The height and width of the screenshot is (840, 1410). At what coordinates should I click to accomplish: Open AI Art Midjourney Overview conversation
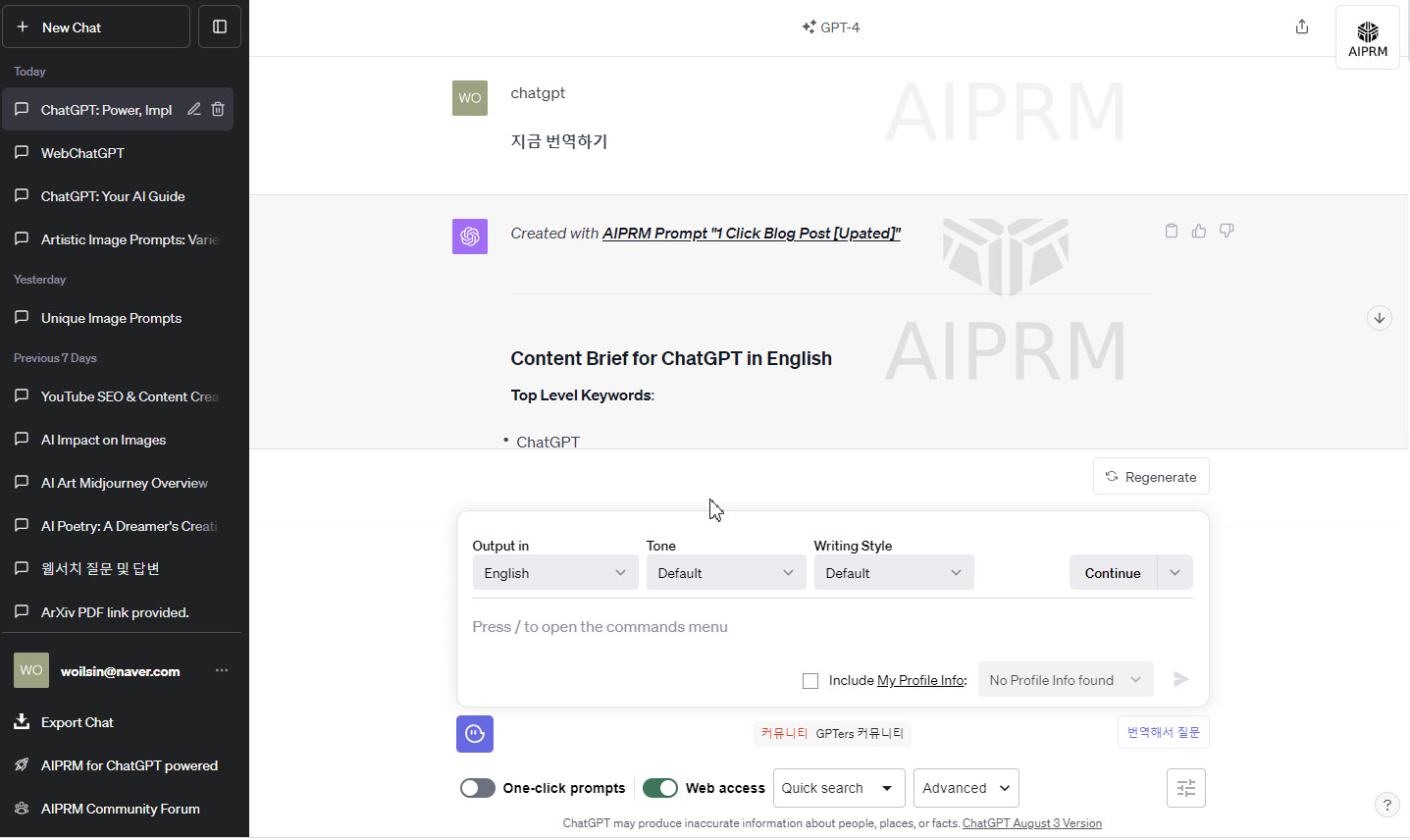(117, 483)
